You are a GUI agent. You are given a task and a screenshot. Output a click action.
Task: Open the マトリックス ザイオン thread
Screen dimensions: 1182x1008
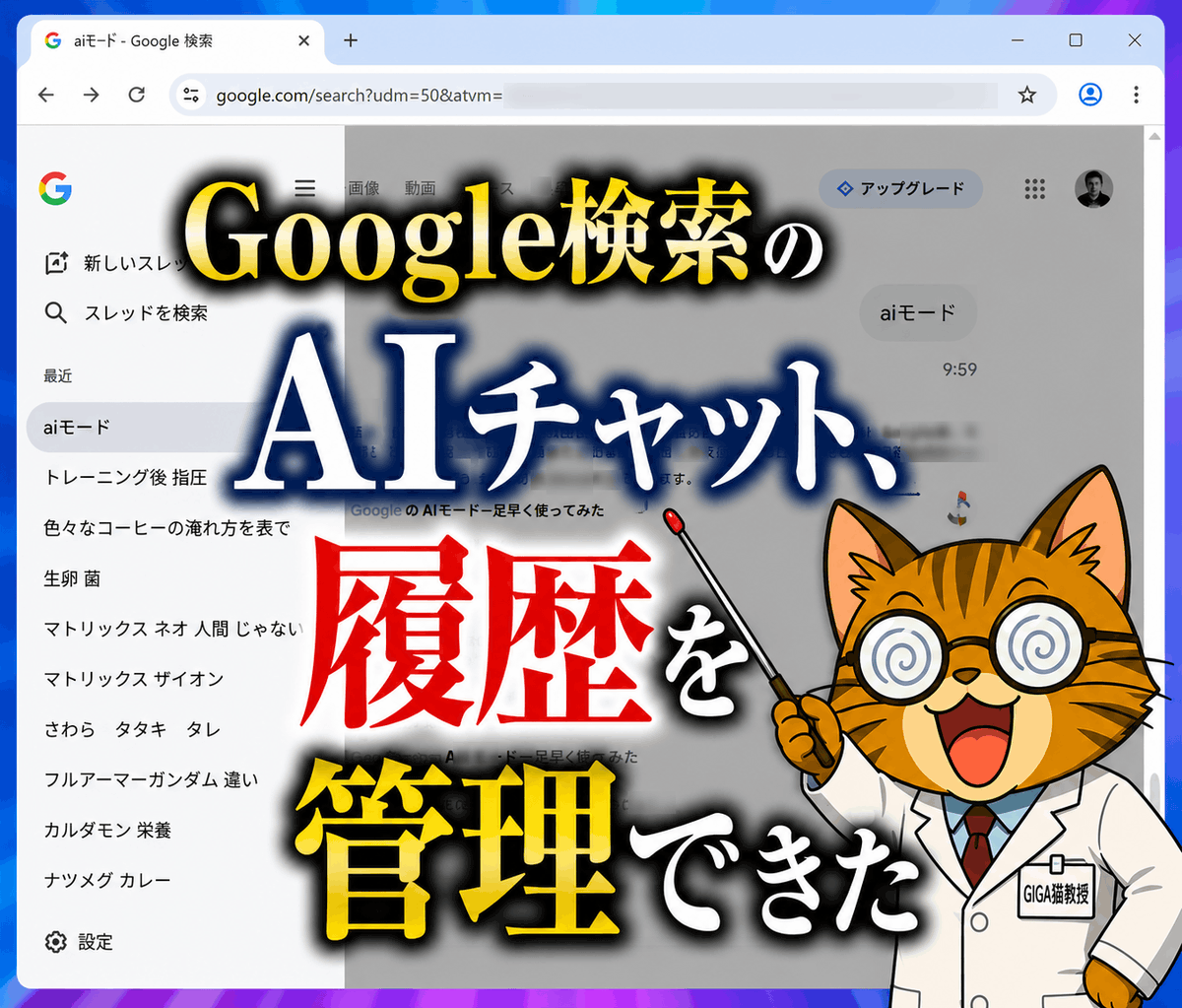134,679
